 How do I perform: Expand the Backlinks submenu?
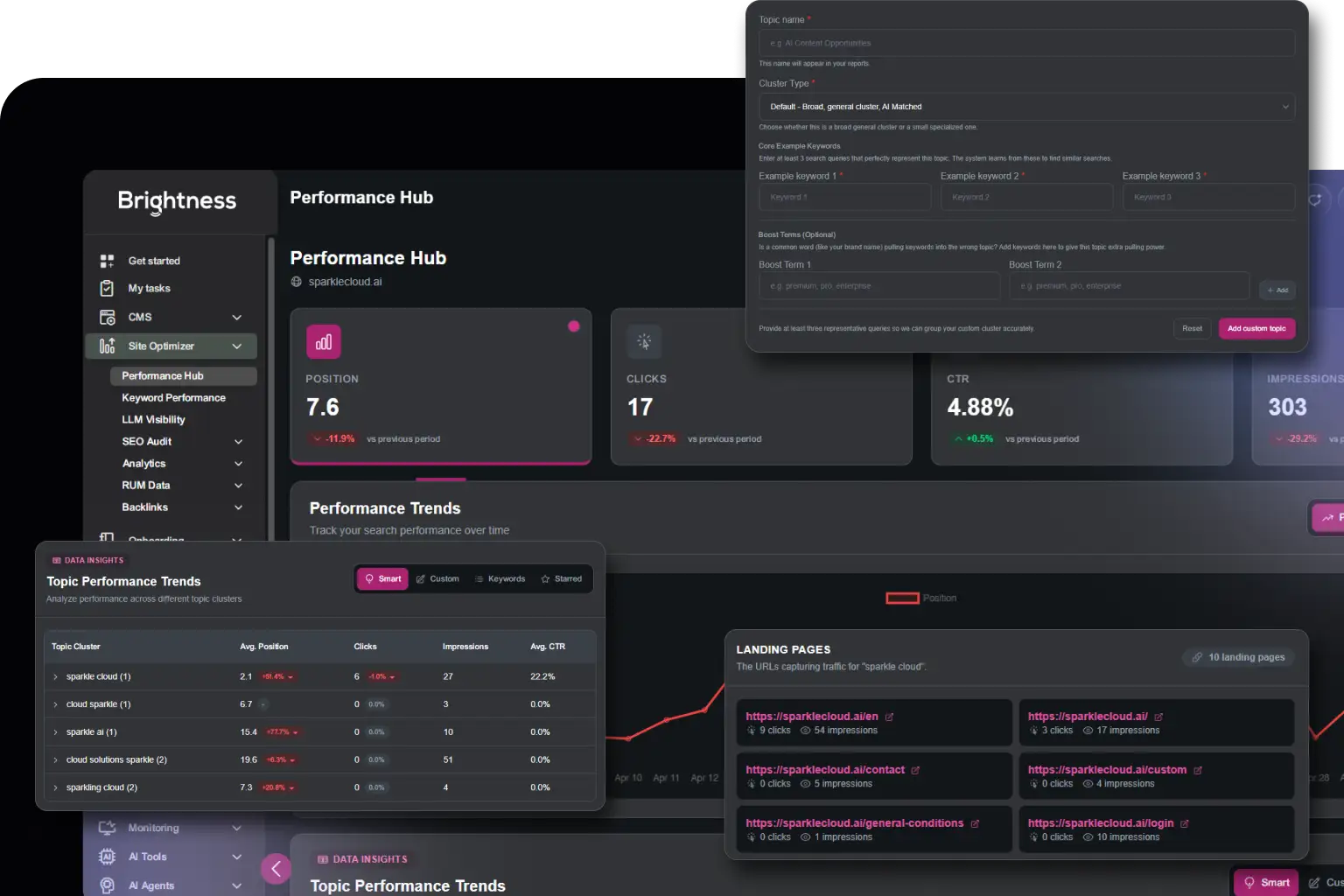[x=238, y=507]
